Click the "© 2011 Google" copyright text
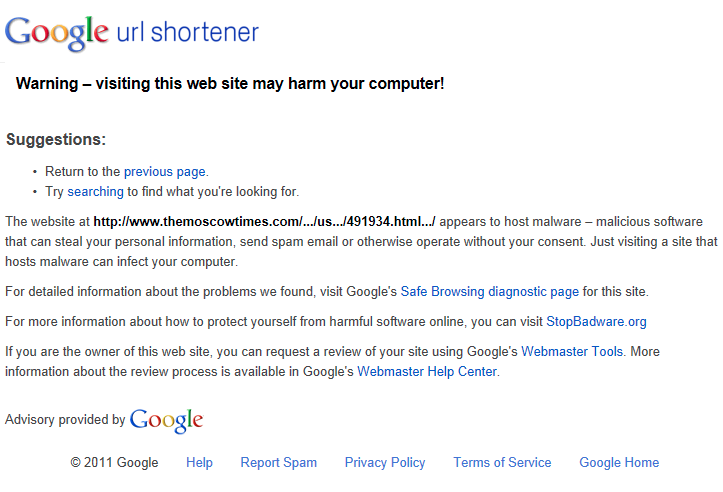723x492 pixels. [114, 463]
